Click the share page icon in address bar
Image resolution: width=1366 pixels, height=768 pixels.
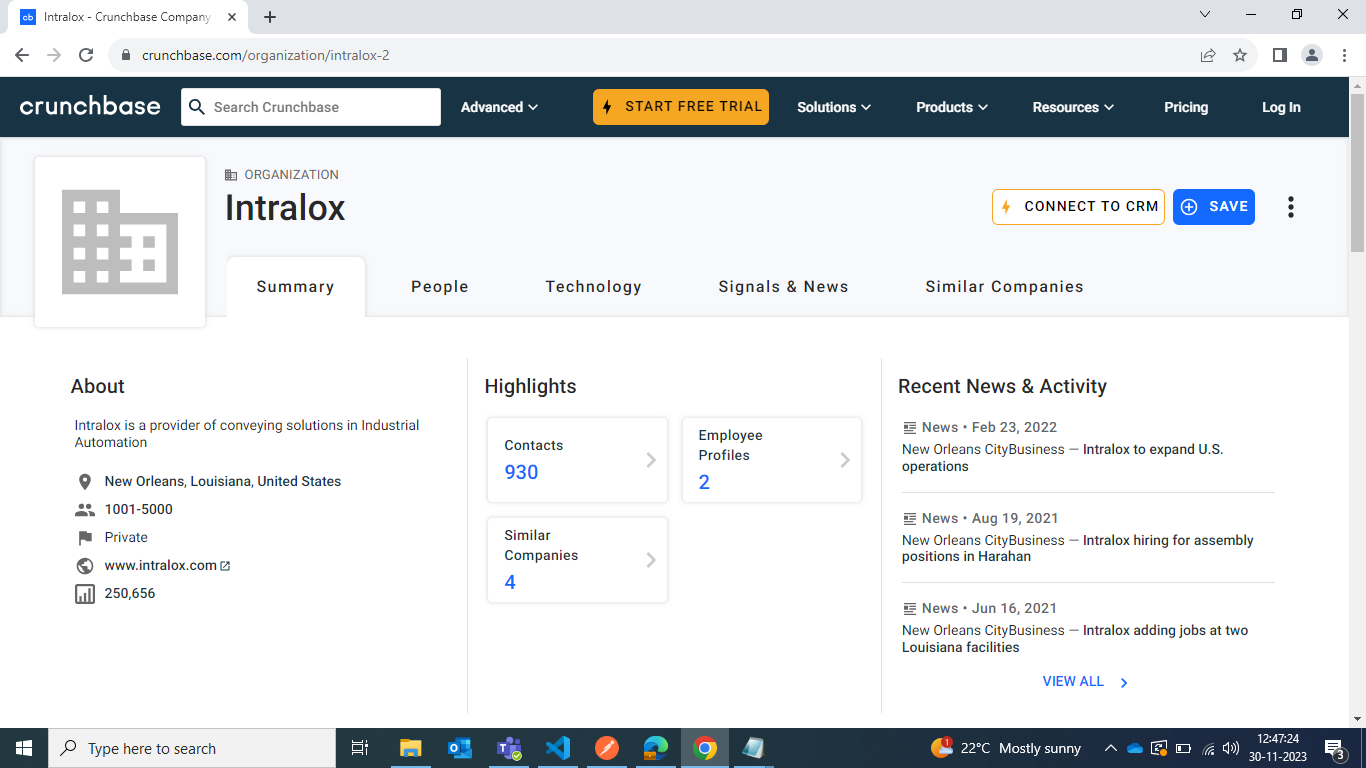[1208, 55]
